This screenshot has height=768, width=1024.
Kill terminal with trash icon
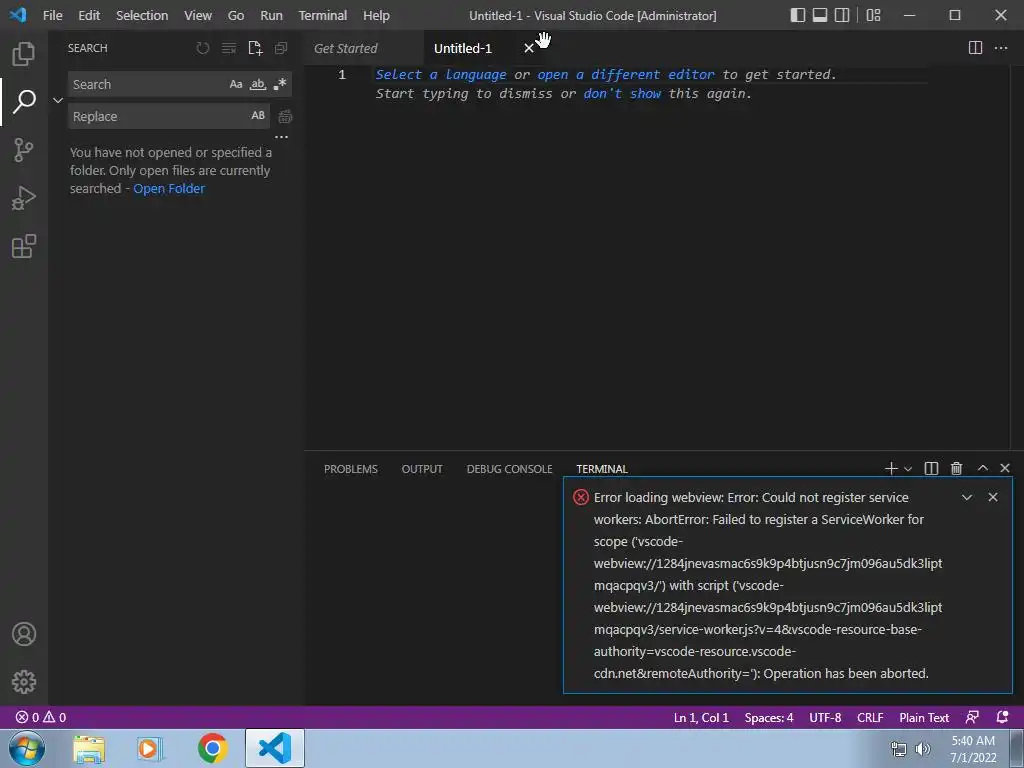956,468
